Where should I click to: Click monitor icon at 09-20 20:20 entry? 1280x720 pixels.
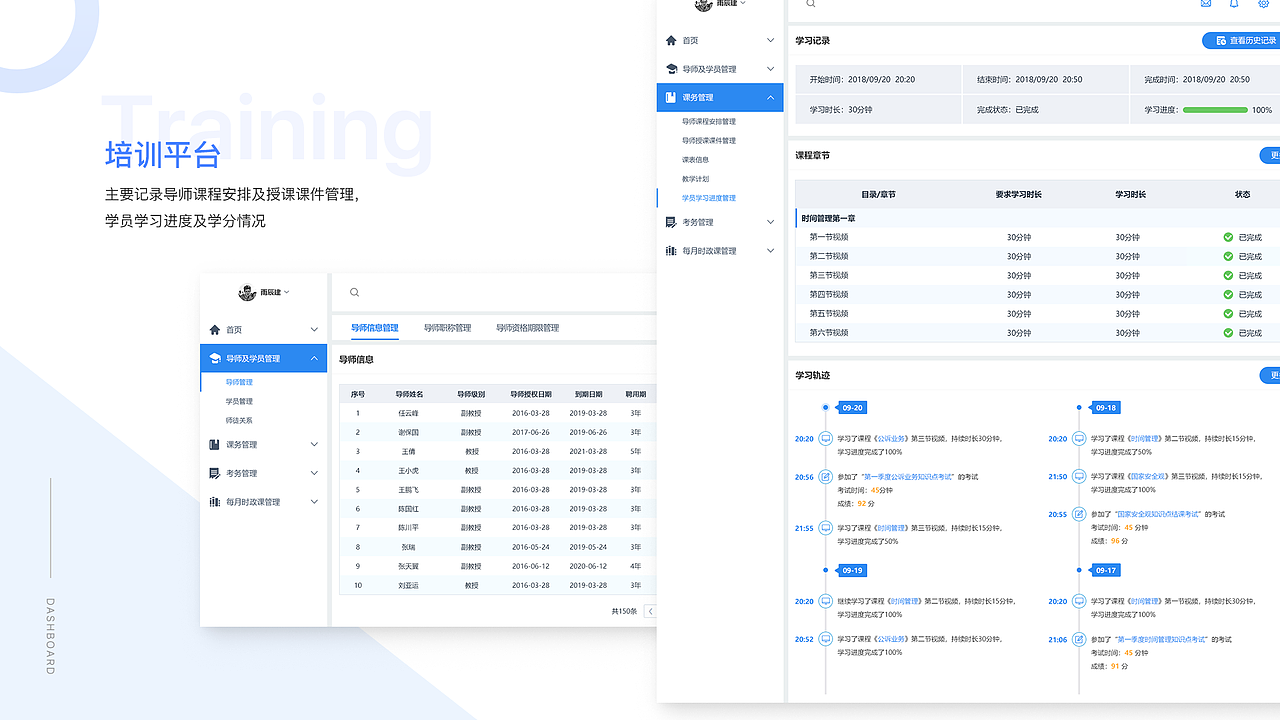826,438
